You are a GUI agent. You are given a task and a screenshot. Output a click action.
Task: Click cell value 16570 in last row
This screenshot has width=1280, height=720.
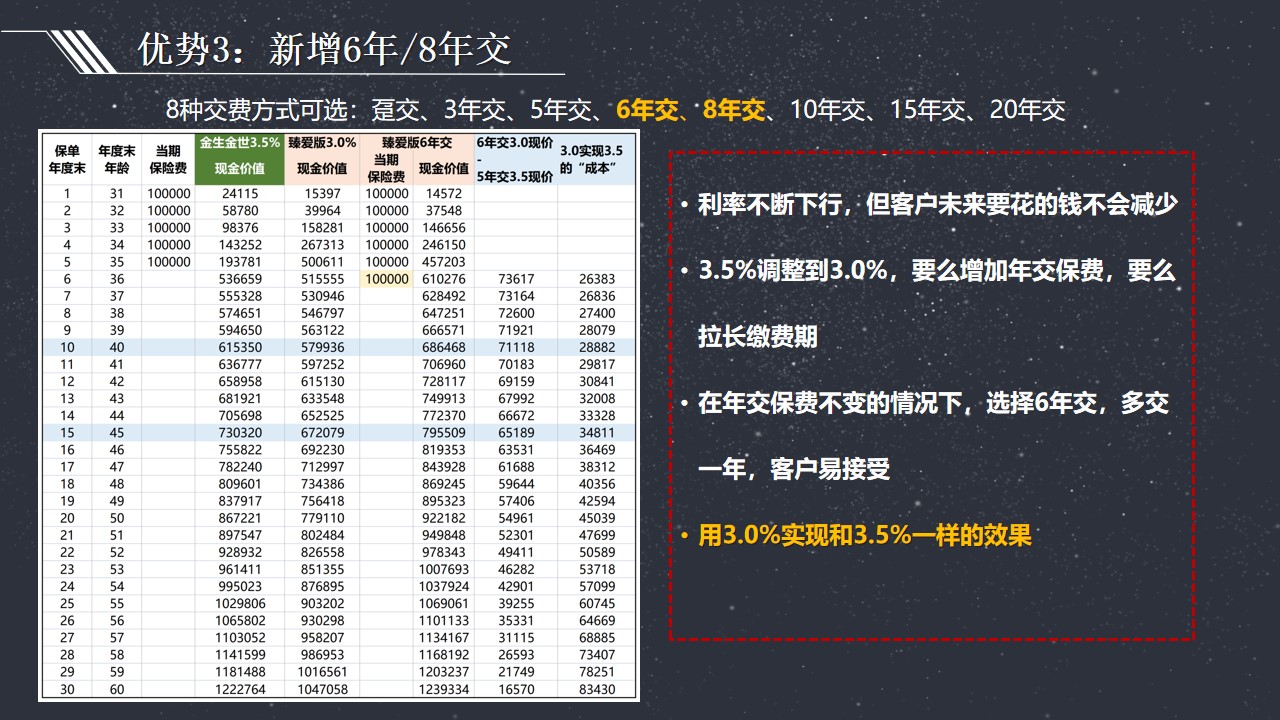(x=516, y=689)
